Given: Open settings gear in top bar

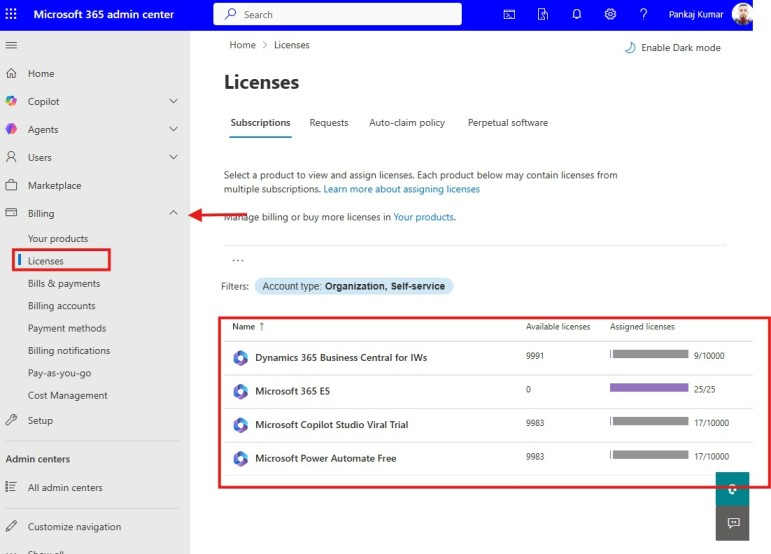Looking at the screenshot, I should (610, 14).
